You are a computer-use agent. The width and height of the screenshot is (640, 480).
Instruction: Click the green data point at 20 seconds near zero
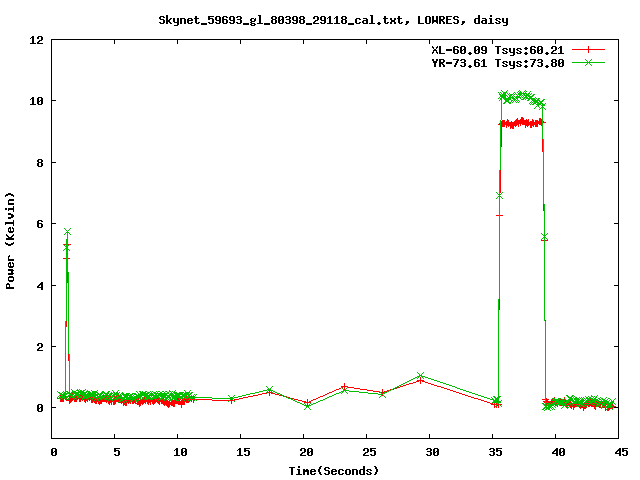(307, 406)
